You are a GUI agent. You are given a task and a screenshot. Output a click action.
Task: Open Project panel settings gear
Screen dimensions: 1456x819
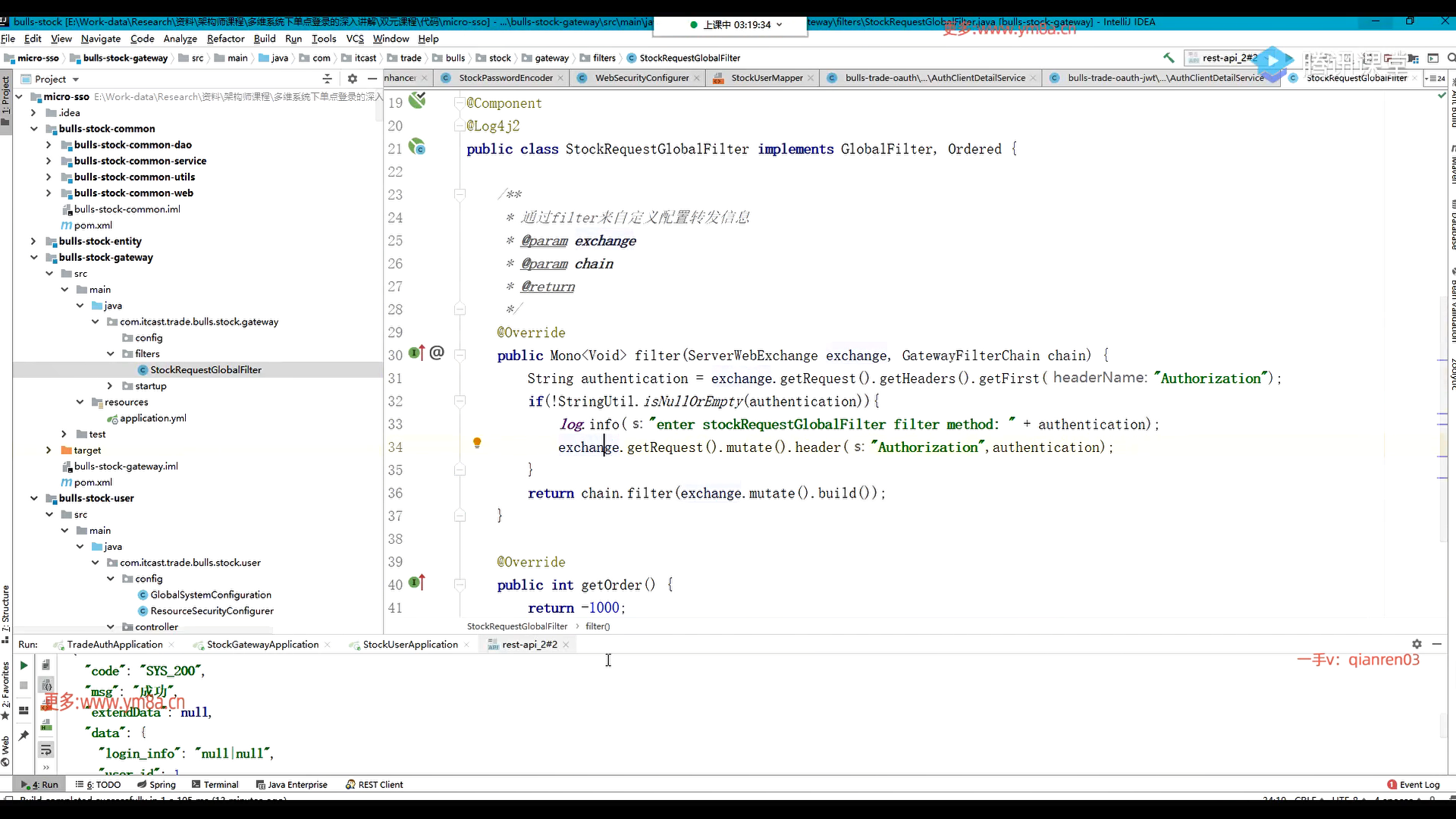pos(352,79)
